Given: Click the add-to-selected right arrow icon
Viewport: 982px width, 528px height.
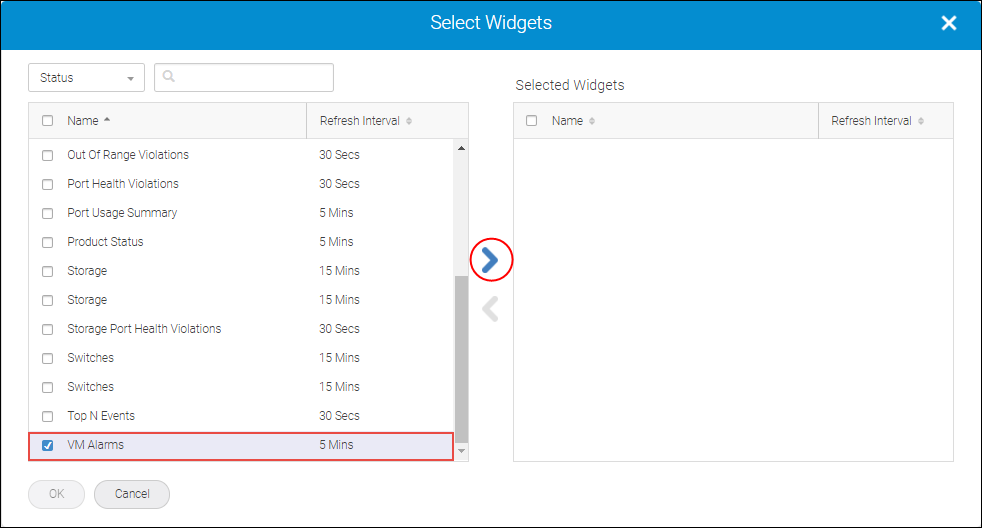Looking at the screenshot, I should click(x=490, y=260).
